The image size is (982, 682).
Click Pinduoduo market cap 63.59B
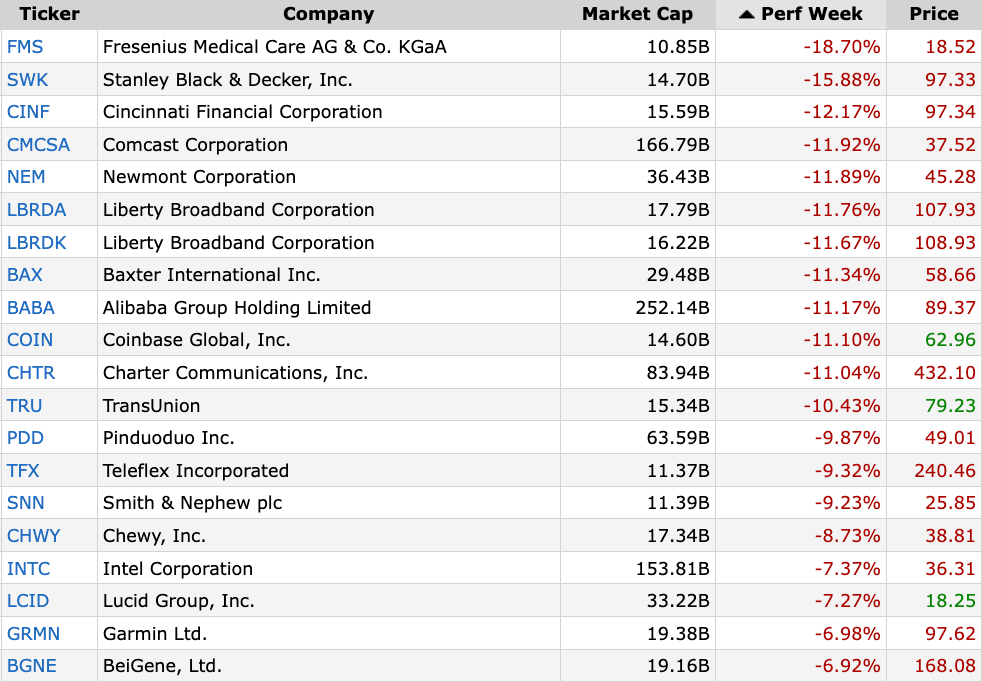coord(677,438)
